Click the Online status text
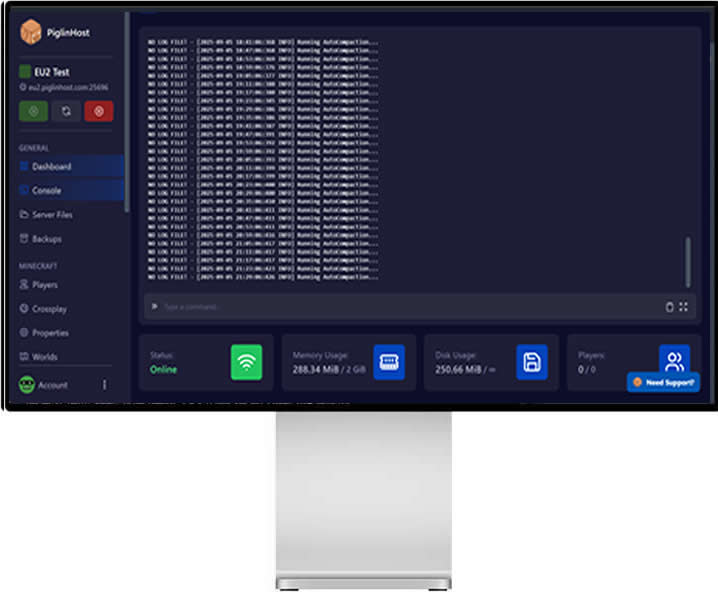The image size is (718, 592). pyautogui.click(x=163, y=369)
